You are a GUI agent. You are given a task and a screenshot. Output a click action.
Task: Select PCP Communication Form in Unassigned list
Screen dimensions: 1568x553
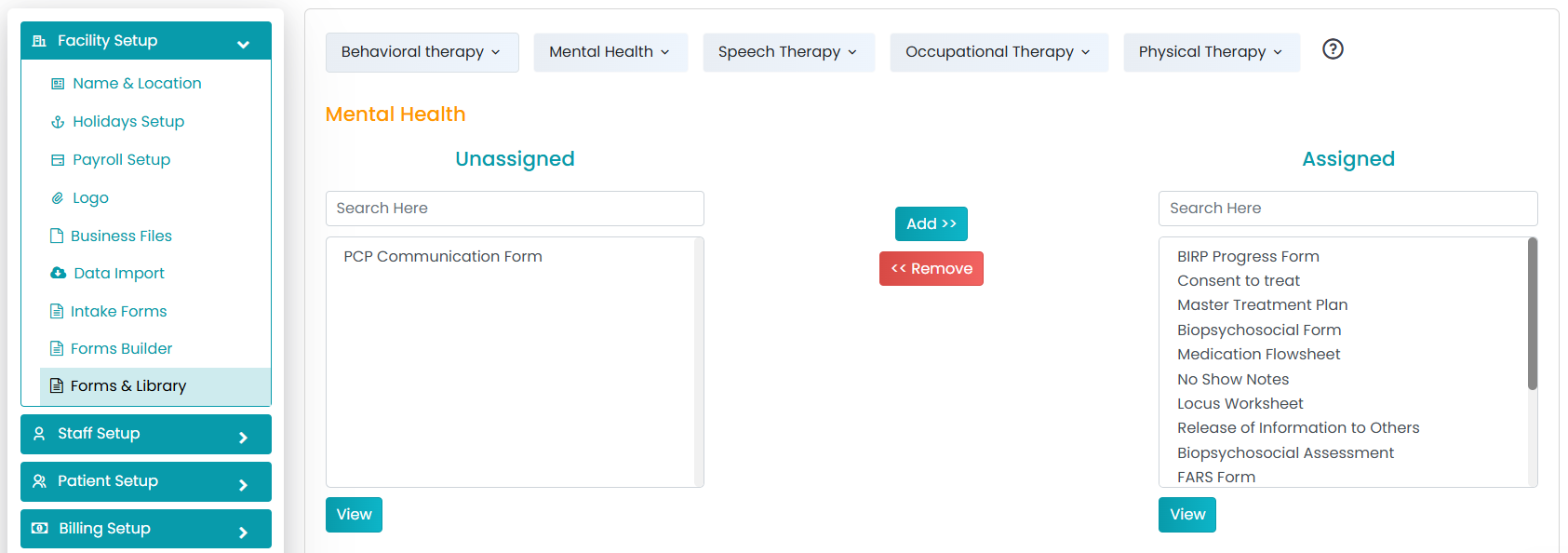point(443,256)
